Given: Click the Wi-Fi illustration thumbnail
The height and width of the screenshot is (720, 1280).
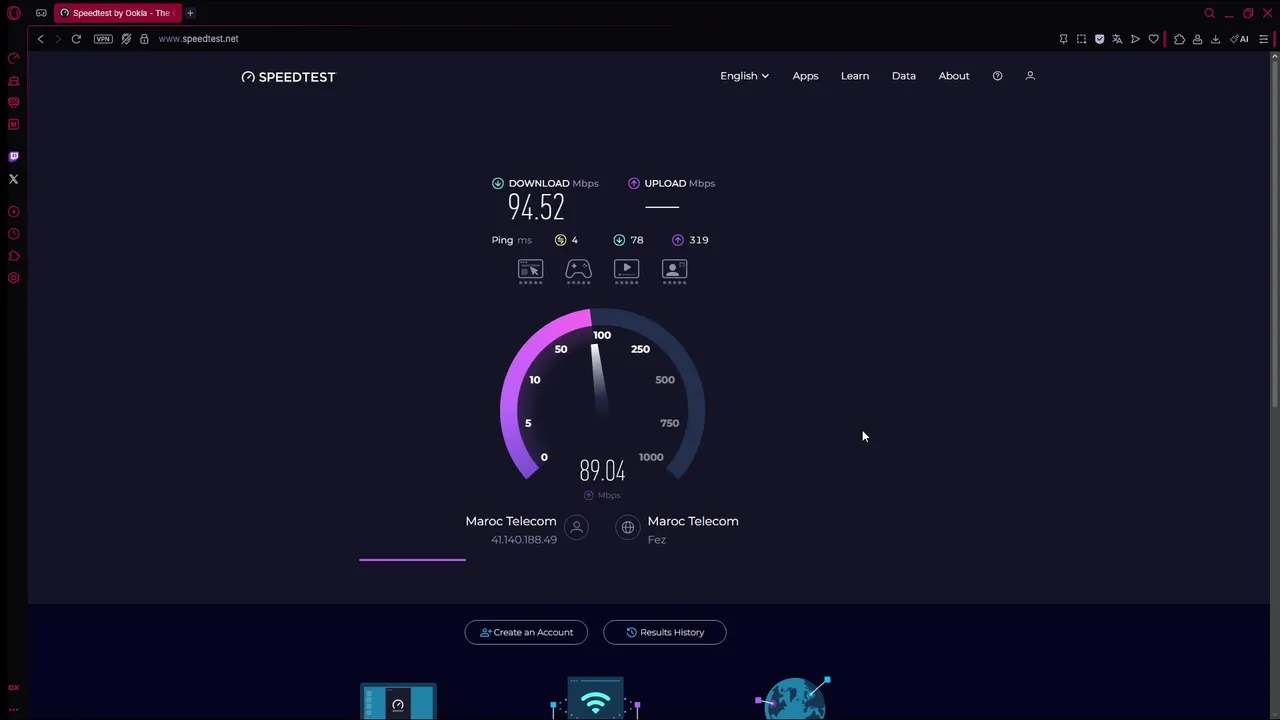Looking at the screenshot, I should [596, 699].
